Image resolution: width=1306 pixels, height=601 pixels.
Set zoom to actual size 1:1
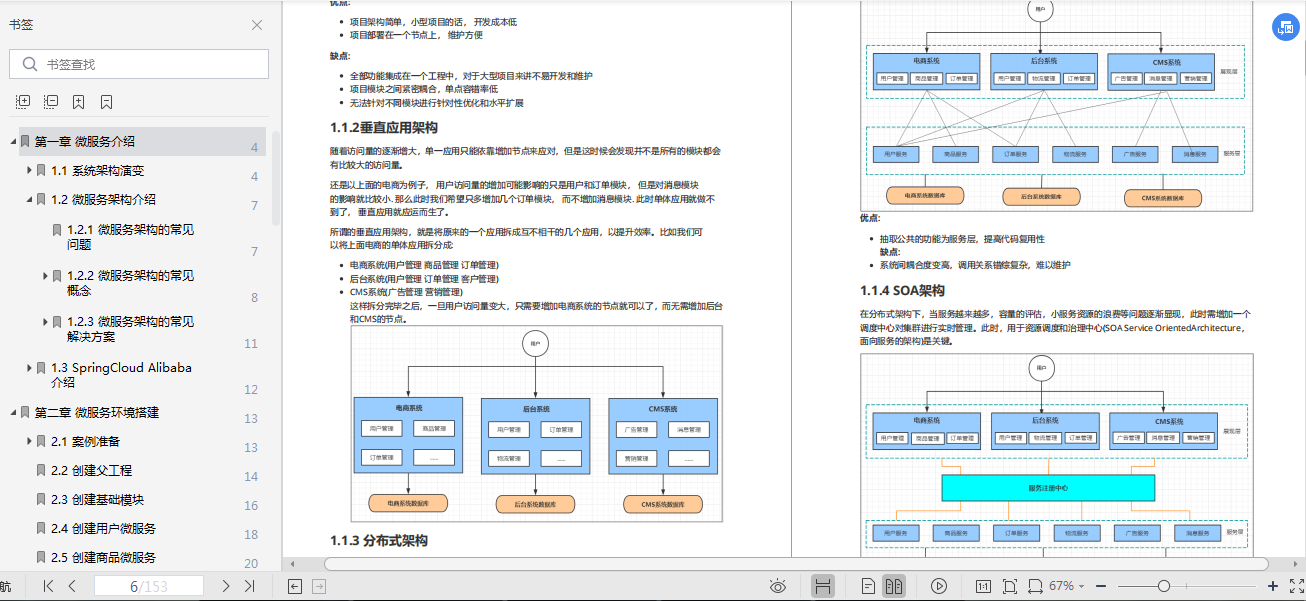982,586
